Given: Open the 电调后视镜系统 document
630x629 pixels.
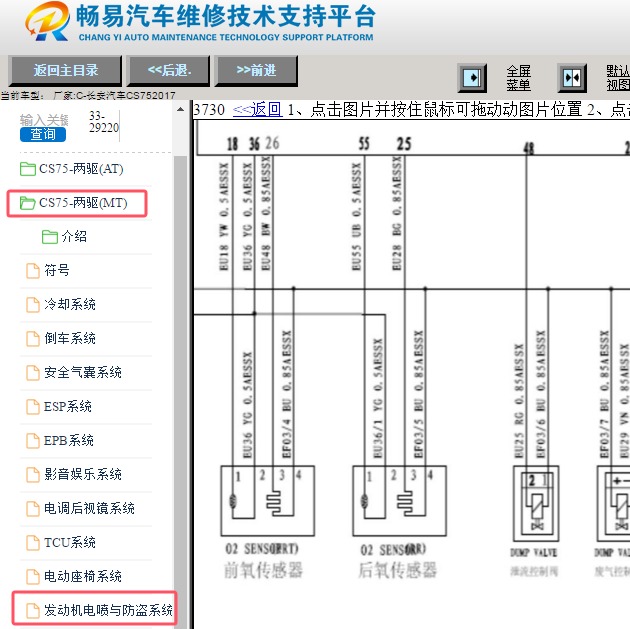Looking at the screenshot, I should point(89,509).
